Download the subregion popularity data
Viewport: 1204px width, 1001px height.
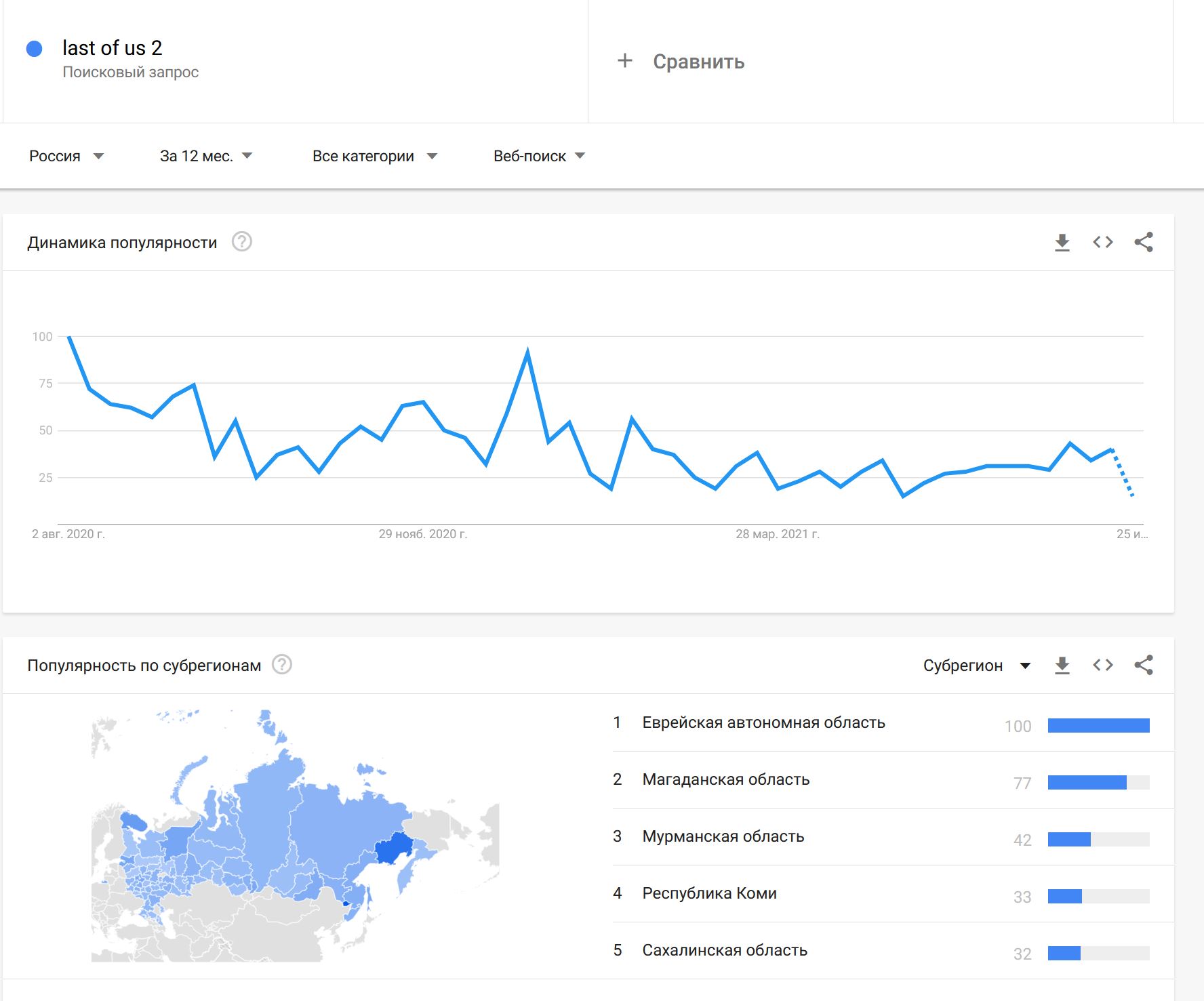1062,666
